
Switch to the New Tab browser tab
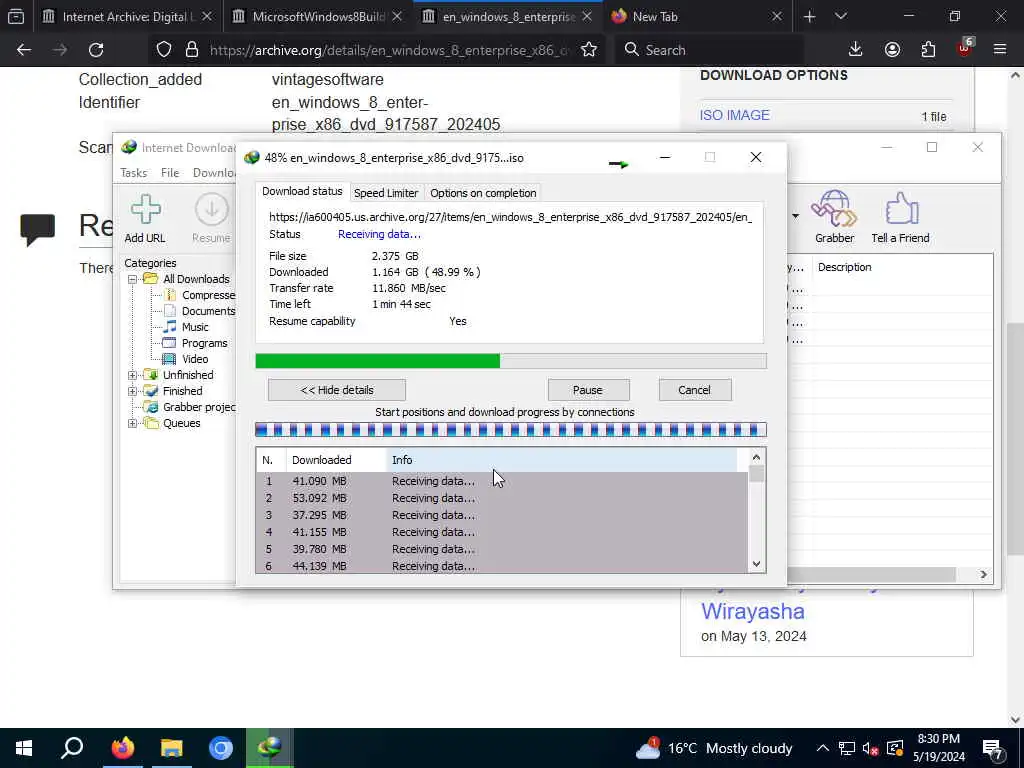pos(697,16)
